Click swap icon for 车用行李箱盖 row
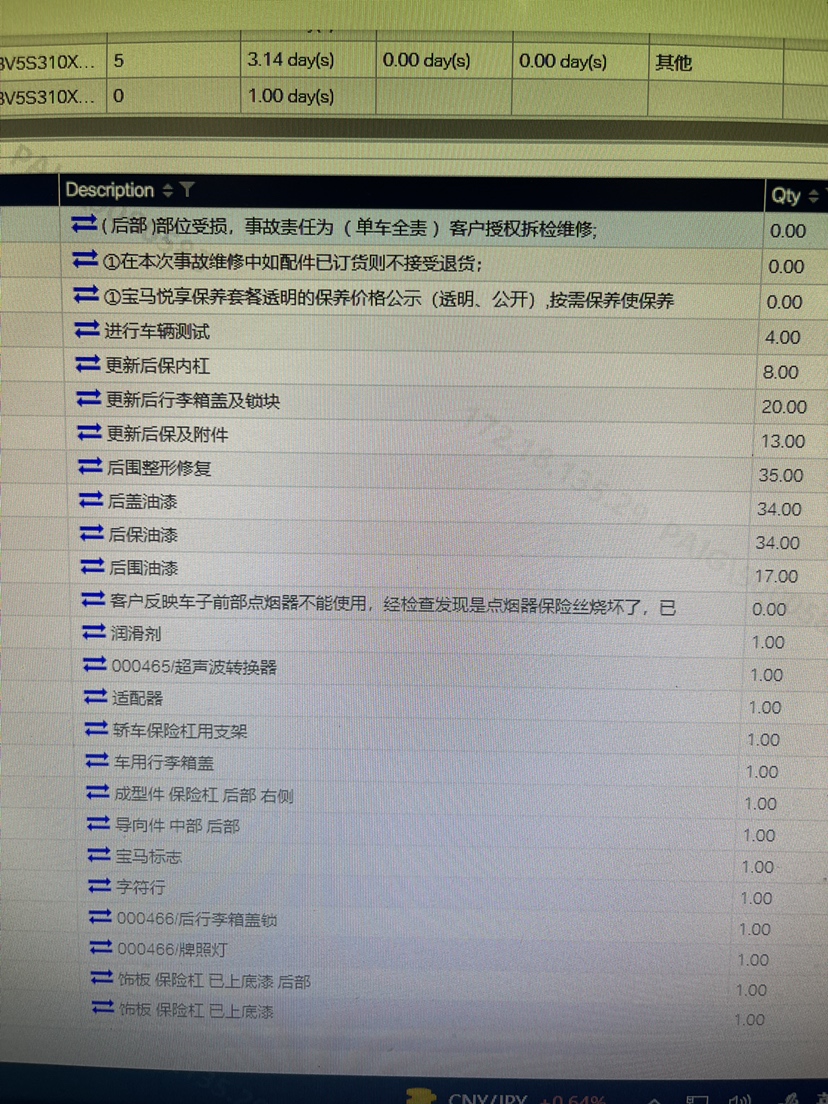 96,761
